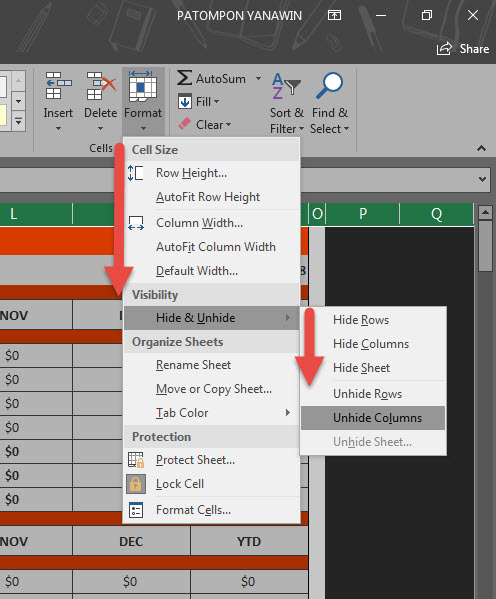
Task: Choose Rename Sheet
Action: click(x=212, y=365)
